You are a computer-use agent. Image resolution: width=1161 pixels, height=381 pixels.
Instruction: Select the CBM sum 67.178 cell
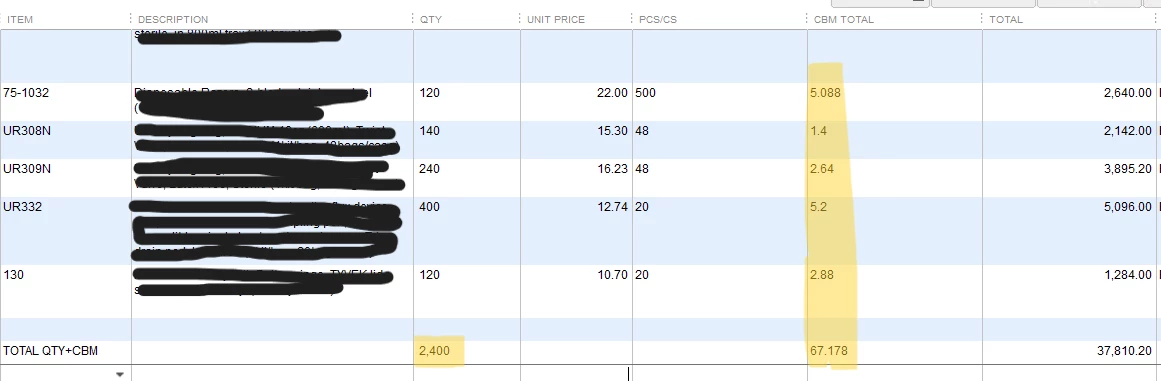click(x=895, y=352)
